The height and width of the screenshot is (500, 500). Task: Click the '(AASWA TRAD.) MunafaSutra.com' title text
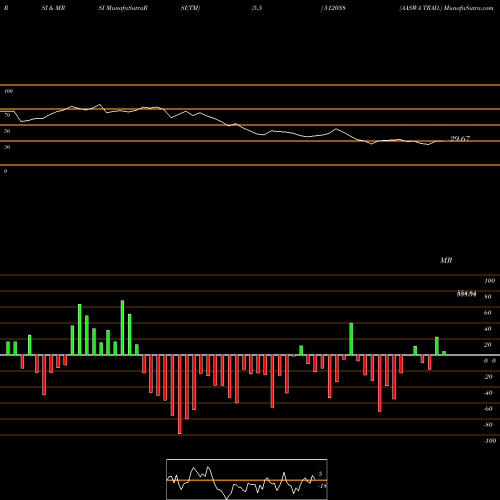[x=446, y=8]
